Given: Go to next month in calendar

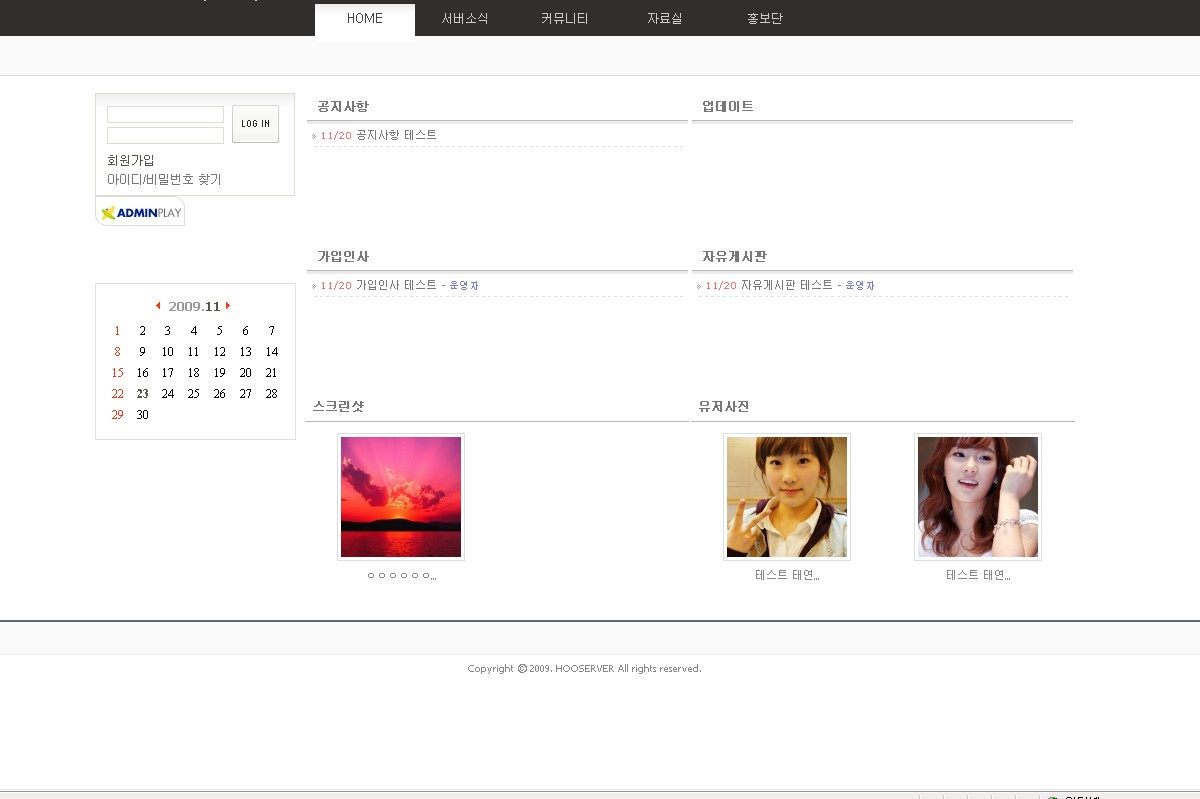Looking at the screenshot, I should pyautogui.click(x=228, y=306).
